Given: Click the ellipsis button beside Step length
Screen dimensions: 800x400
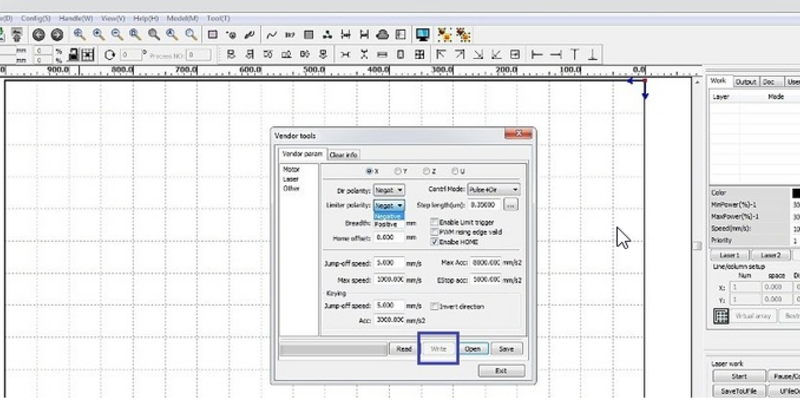Looking at the screenshot, I should [x=510, y=204].
